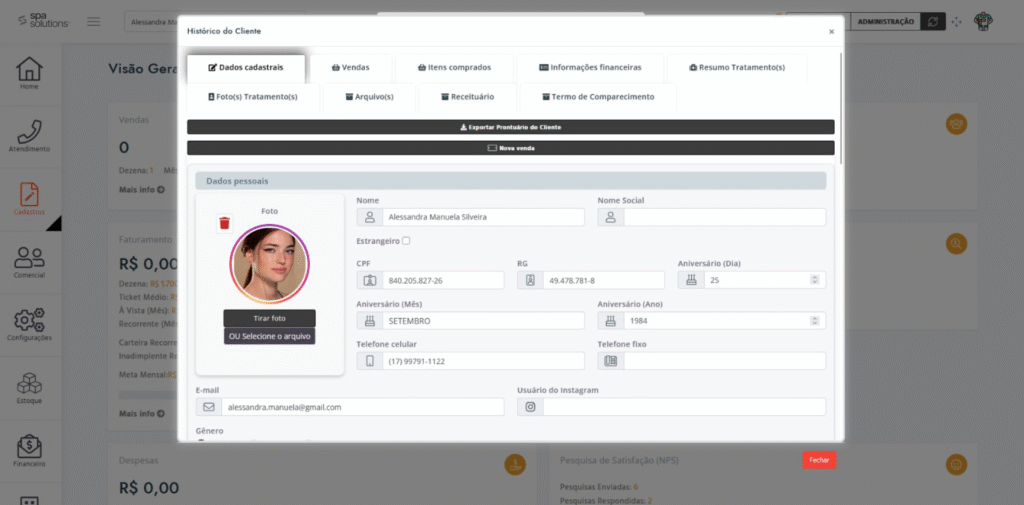
Task: Switch to the Vendas tab
Action: click(350, 68)
